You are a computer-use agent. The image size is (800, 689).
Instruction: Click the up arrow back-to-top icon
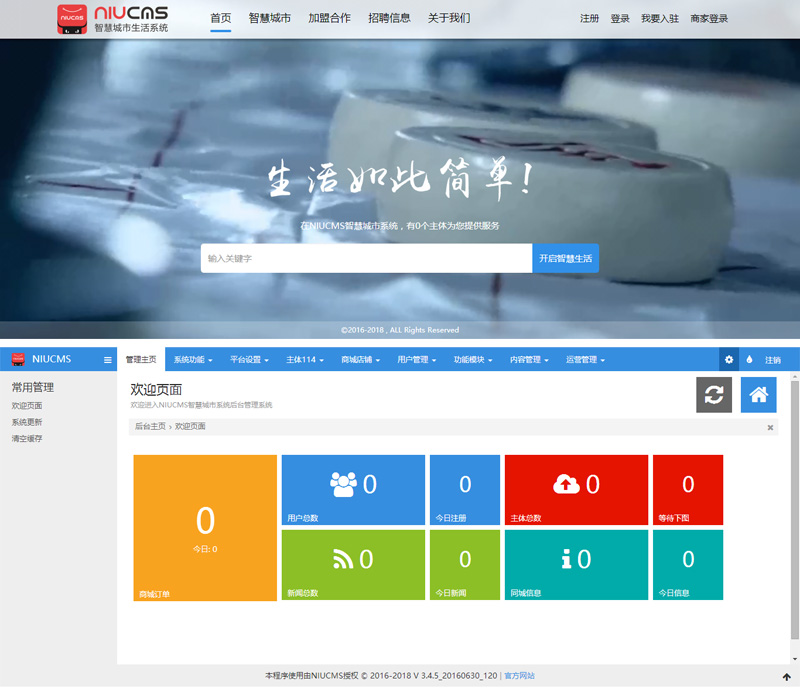[786, 677]
